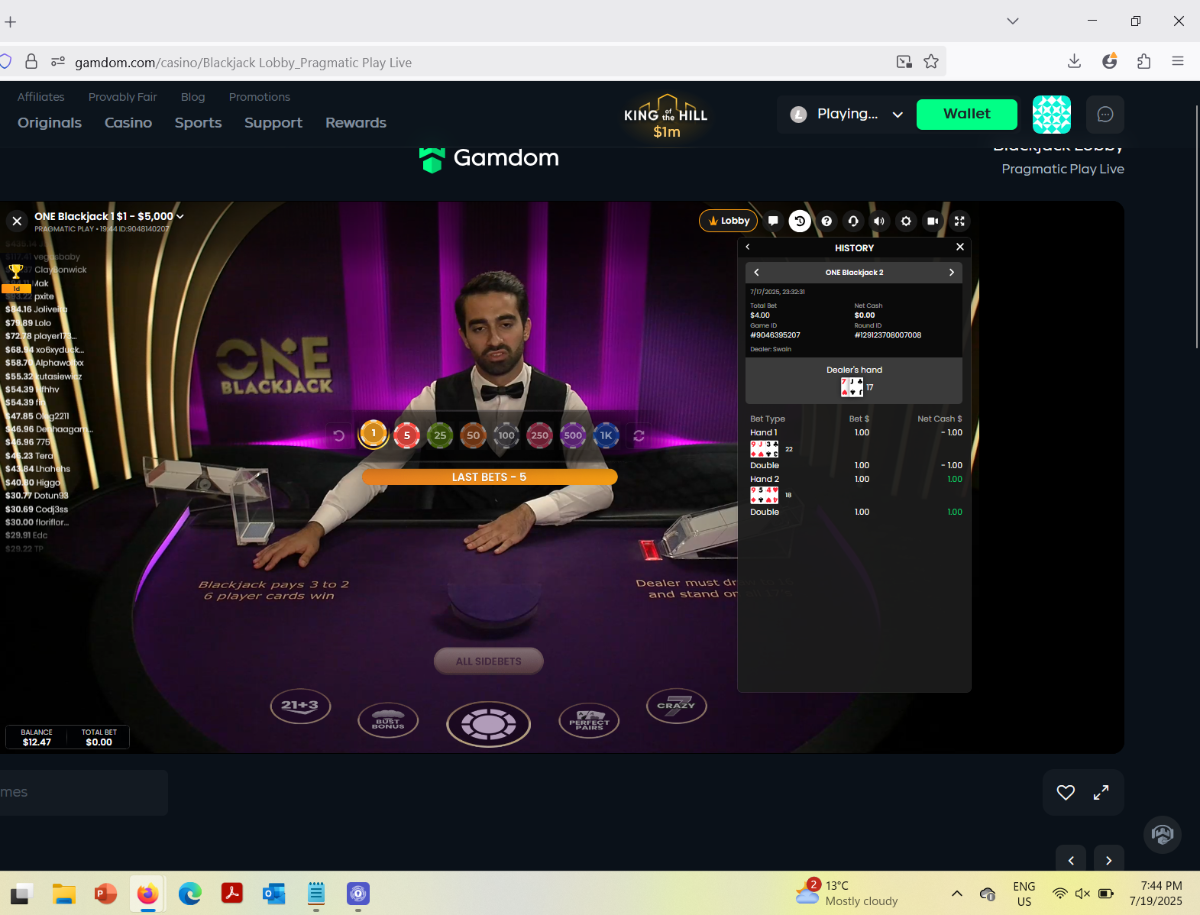Click the green Wallet button
The width and height of the screenshot is (1200, 915).
point(967,114)
